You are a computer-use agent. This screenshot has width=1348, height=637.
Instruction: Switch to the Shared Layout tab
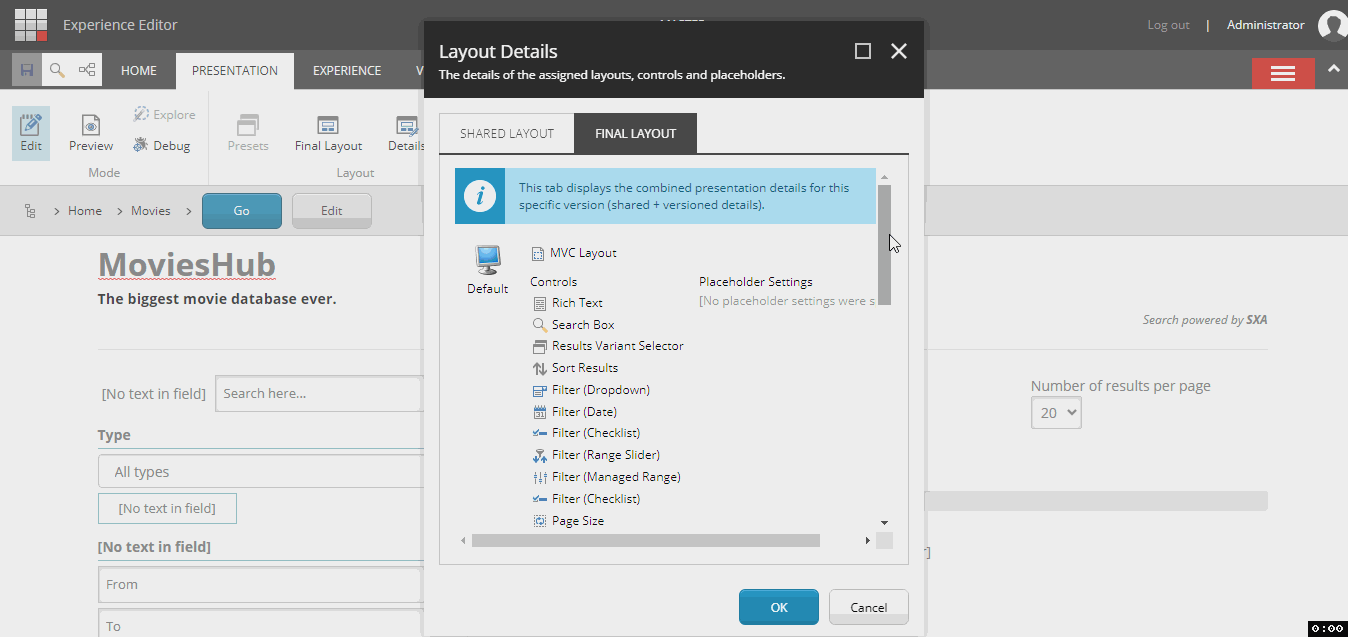[x=506, y=133]
